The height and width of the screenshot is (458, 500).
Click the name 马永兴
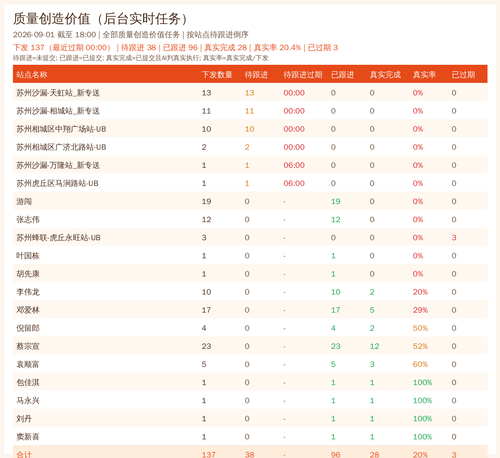pyautogui.click(x=28, y=400)
